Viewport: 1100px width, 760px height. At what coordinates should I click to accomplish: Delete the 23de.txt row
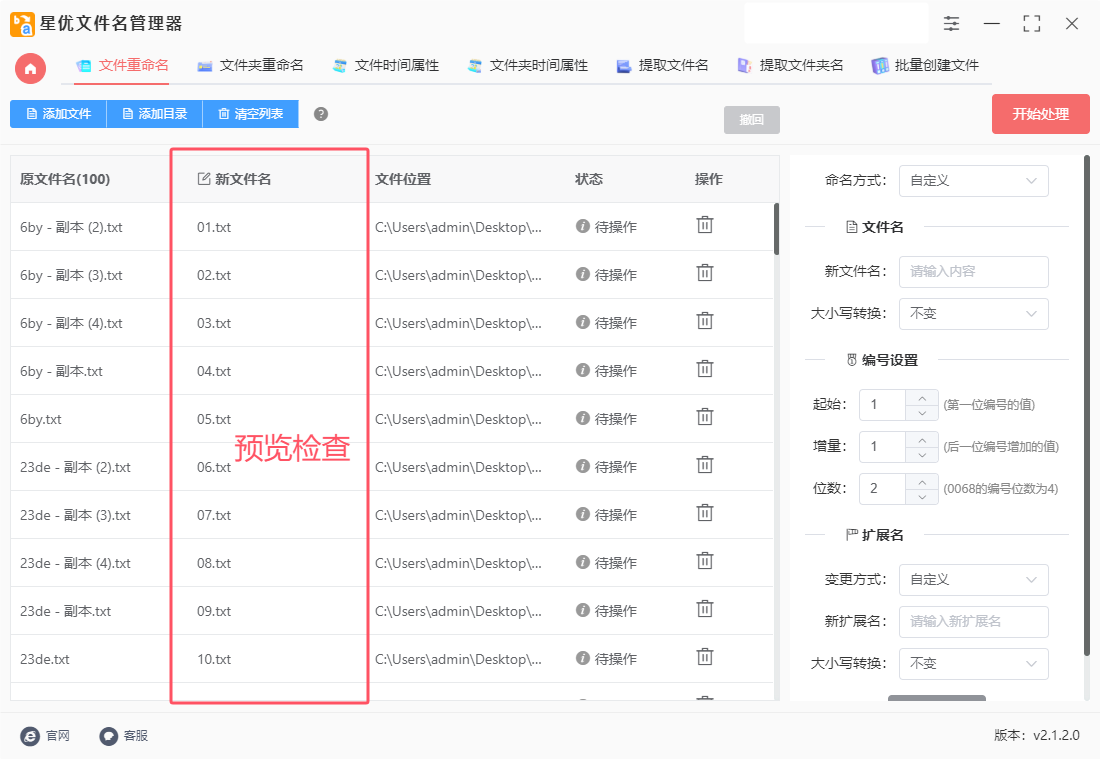point(704,658)
